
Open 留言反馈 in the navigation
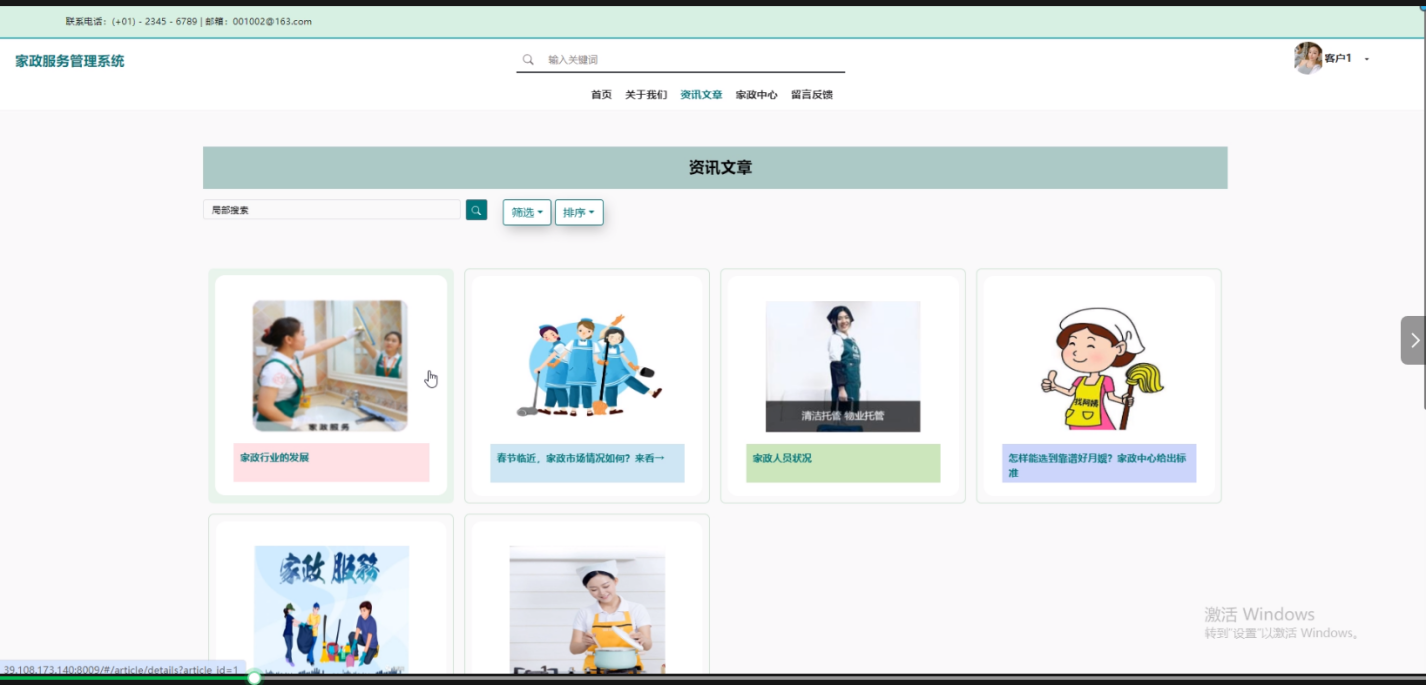click(811, 95)
